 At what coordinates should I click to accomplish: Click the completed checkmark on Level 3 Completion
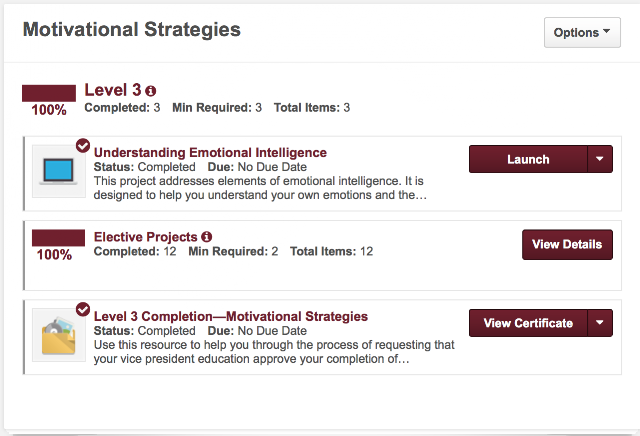coord(83,309)
